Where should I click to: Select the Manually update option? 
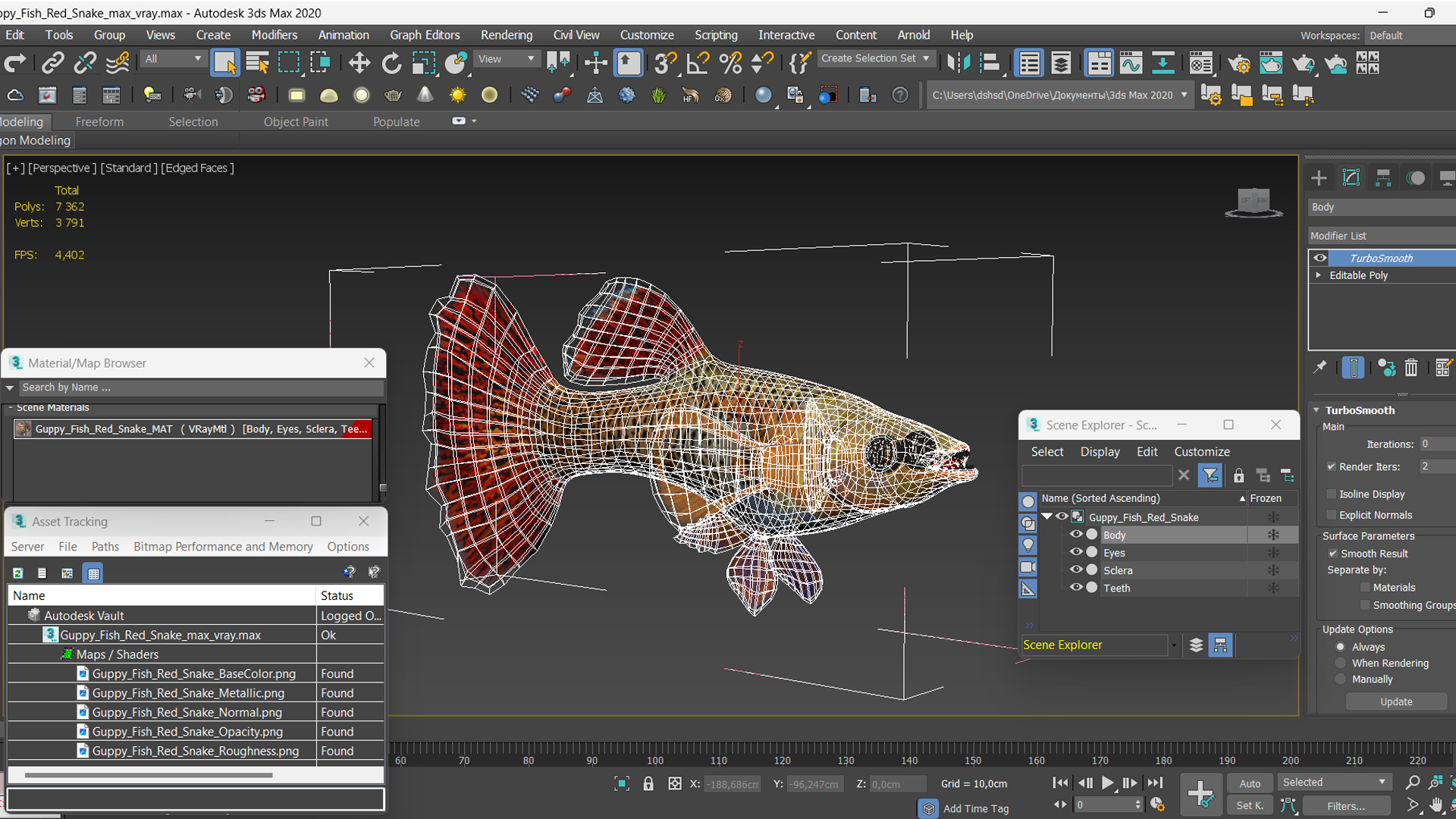point(1341,679)
